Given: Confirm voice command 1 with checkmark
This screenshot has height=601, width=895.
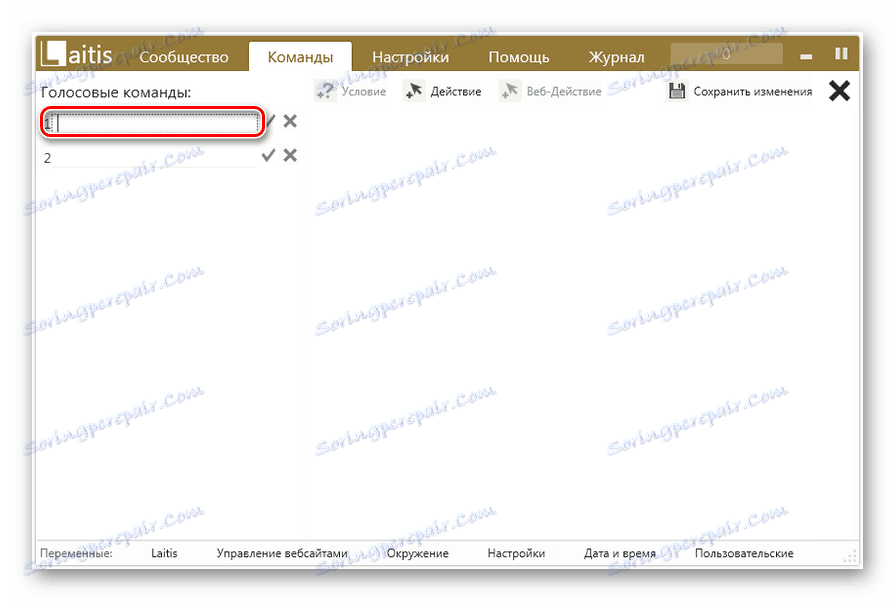Looking at the screenshot, I should [x=270, y=120].
